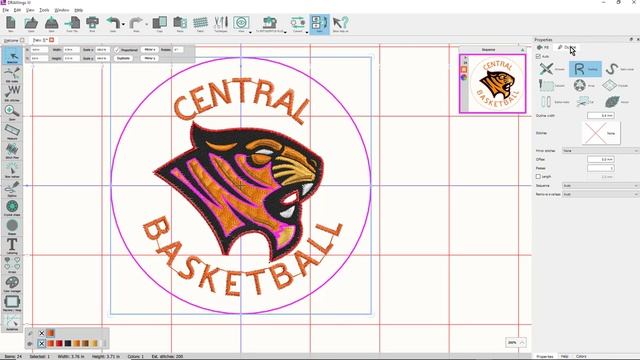This screenshot has height=360, width=640.
Task: Open the Window menu
Action: click(62, 10)
